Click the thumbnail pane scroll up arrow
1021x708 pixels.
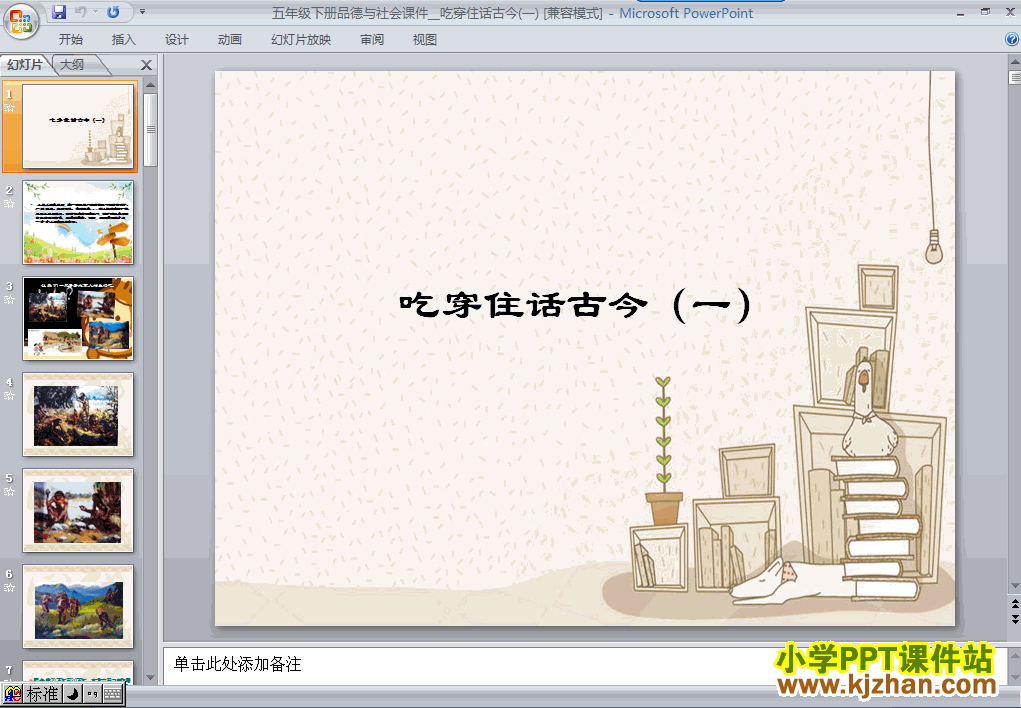click(x=150, y=85)
